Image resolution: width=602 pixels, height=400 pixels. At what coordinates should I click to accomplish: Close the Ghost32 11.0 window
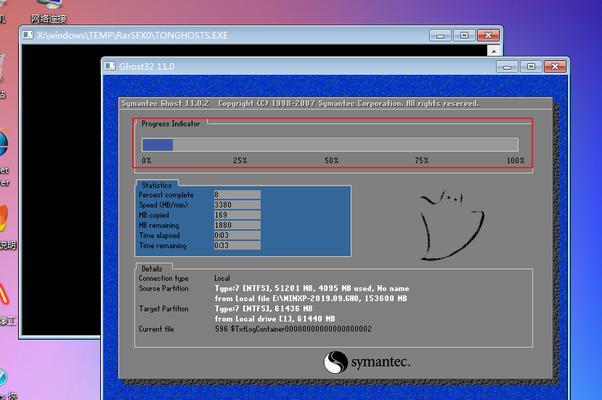tap(555, 67)
